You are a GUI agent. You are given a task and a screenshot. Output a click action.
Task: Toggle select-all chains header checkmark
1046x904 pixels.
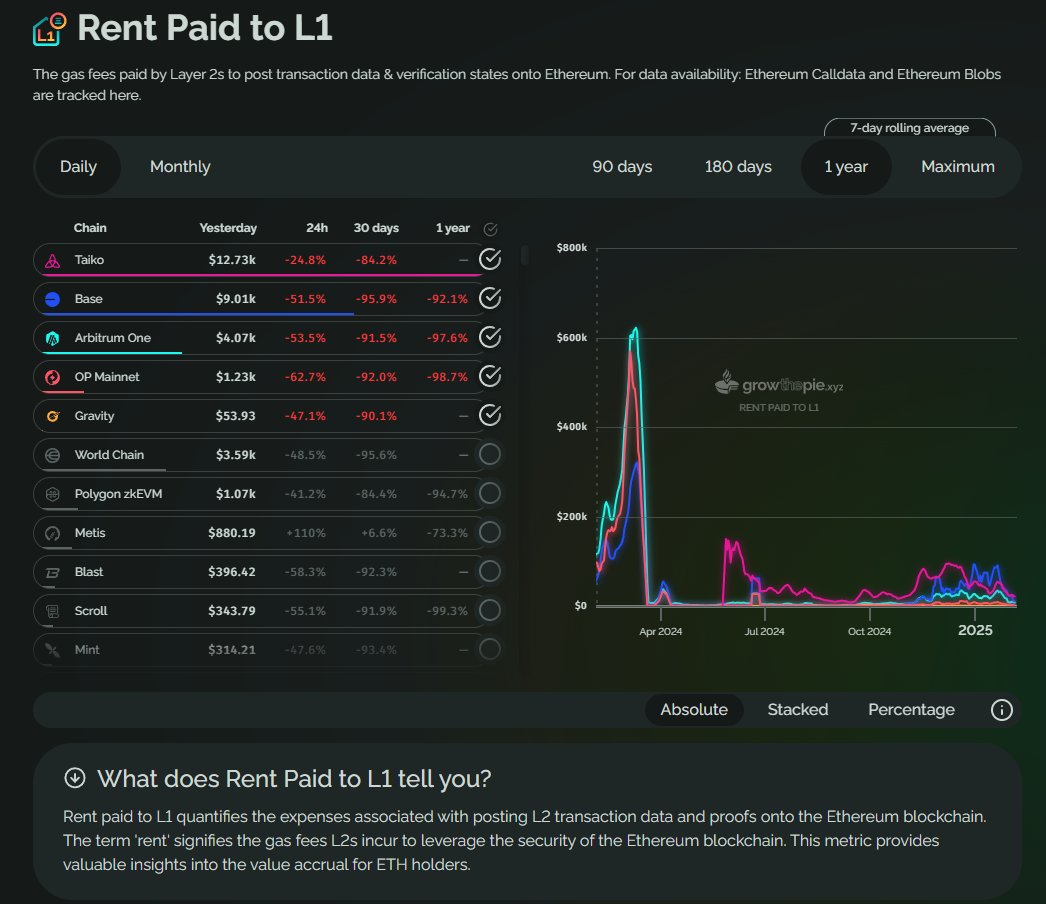[490, 230]
